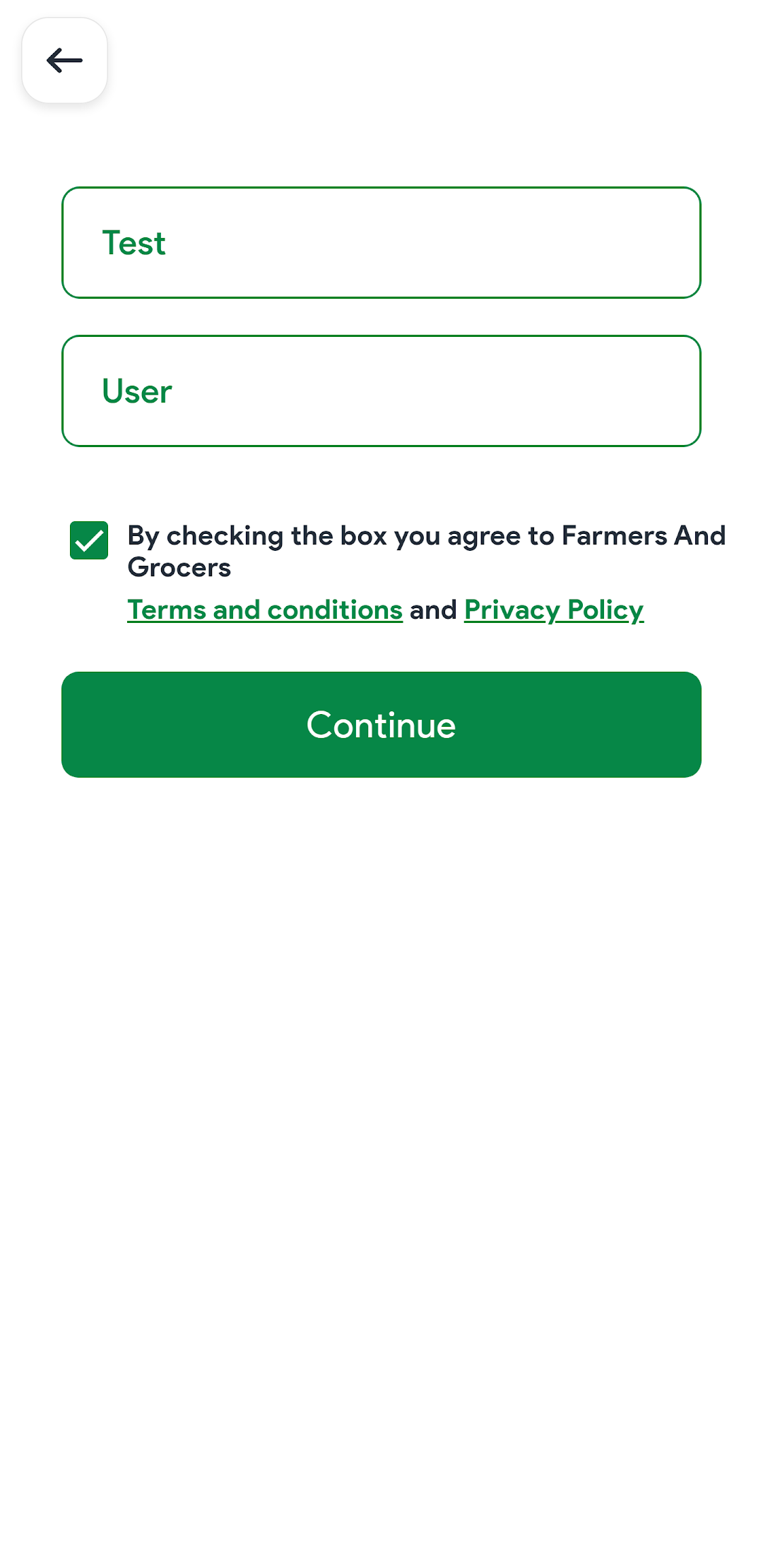Focus the last name field containing User
The width and height of the screenshot is (763, 1568).
pyautogui.click(x=381, y=391)
